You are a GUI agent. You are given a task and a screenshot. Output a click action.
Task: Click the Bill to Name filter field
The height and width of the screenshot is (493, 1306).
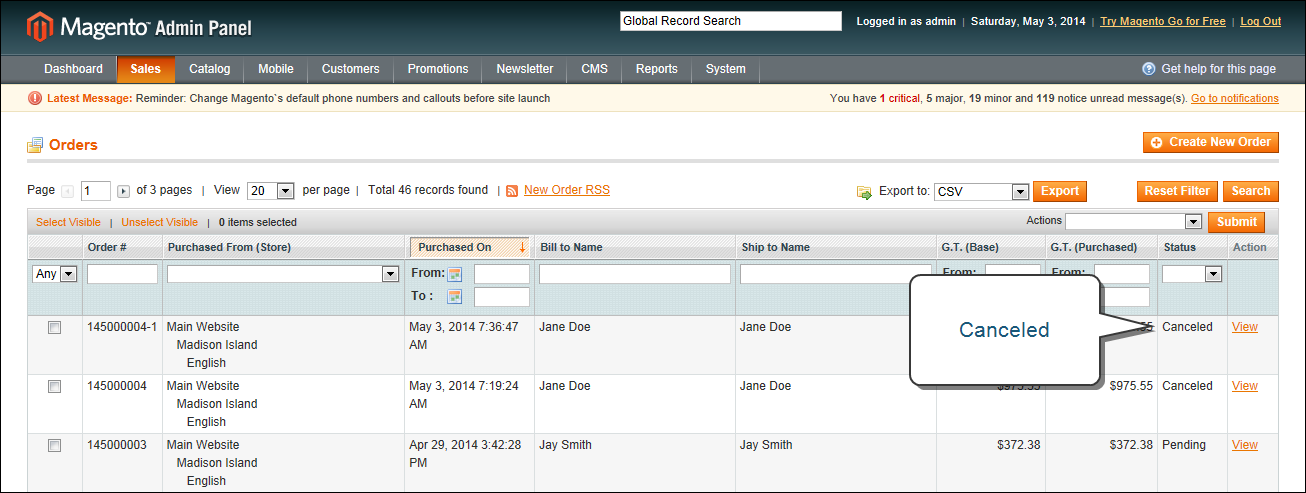pos(635,274)
